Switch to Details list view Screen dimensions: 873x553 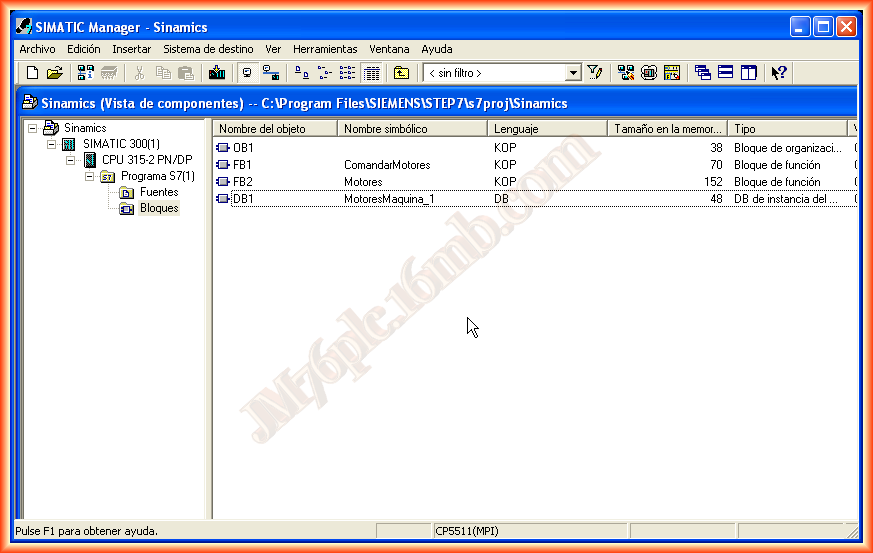point(372,73)
